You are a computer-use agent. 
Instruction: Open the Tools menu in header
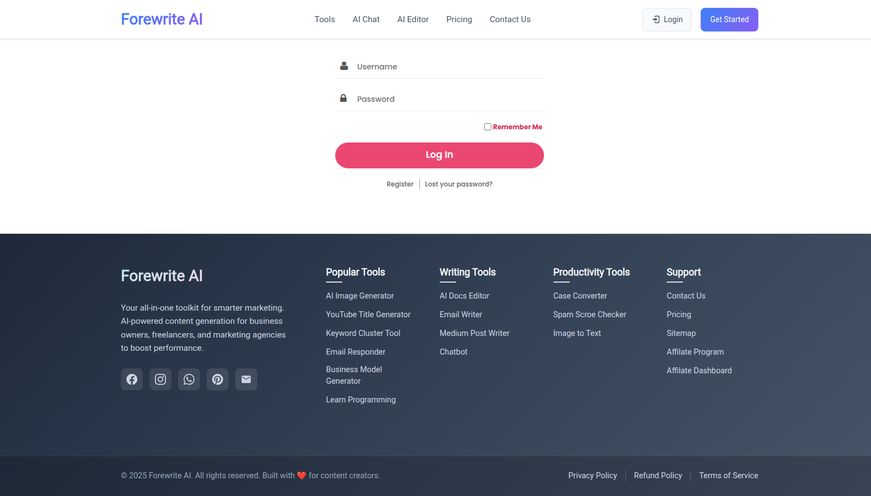324,19
